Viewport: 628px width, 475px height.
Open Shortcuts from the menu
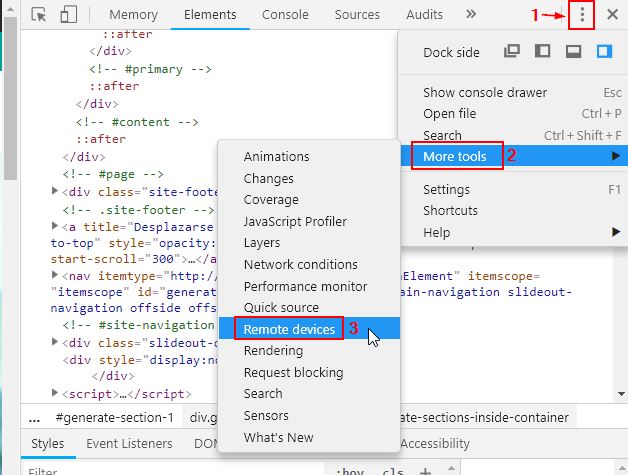(514, 211)
